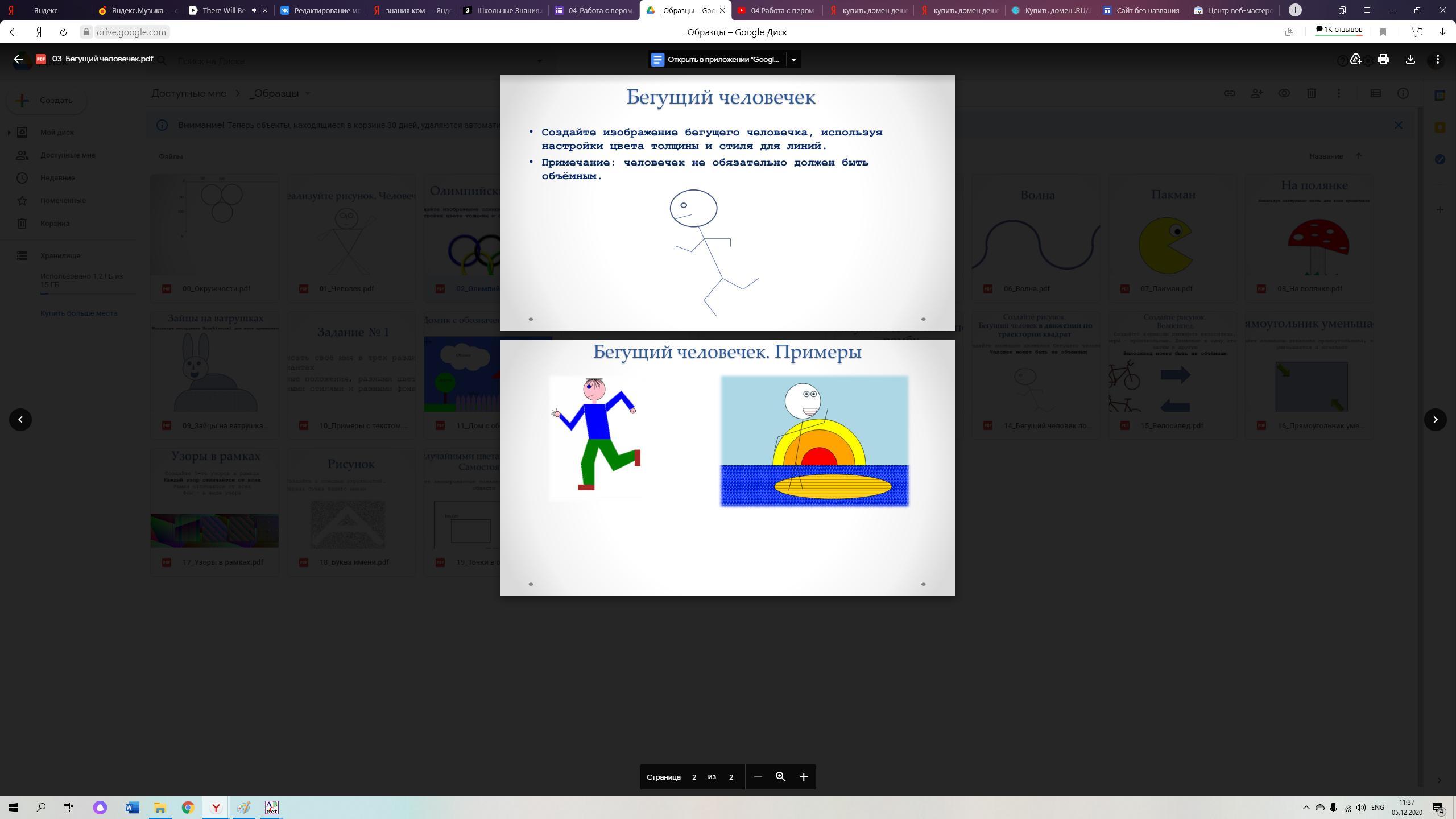Edit the current page number field

694,777
